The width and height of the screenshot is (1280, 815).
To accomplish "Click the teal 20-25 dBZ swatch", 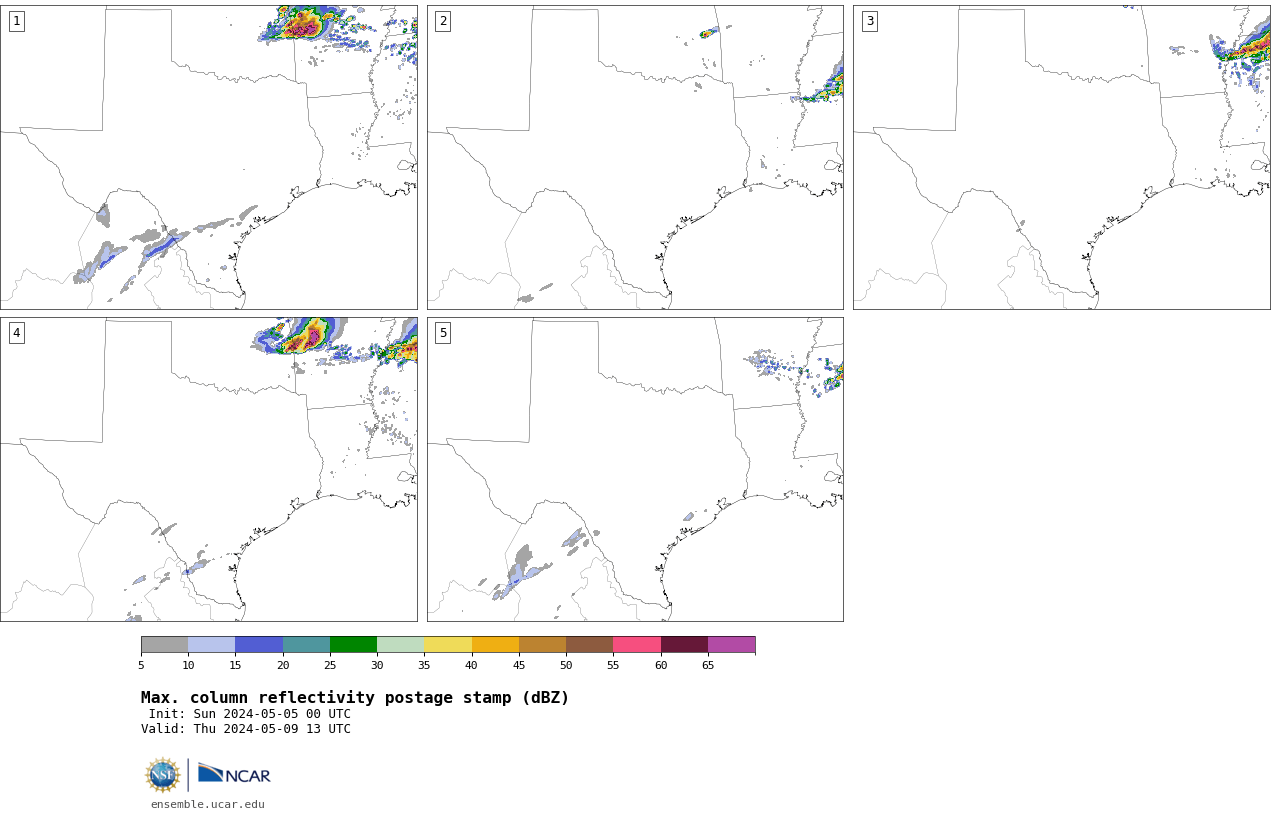I will coord(306,644).
